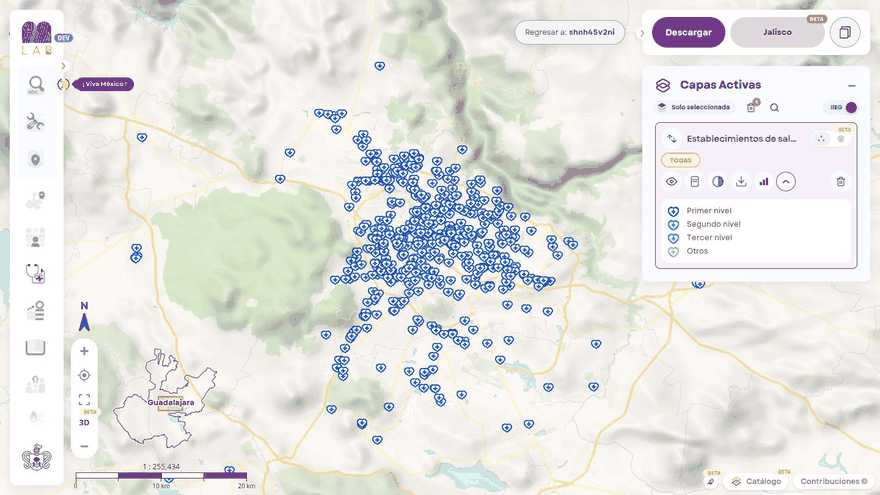Viewport: 880px width, 495px height.
Task: Zoom out on the map
Action: pyautogui.click(x=84, y=446)
